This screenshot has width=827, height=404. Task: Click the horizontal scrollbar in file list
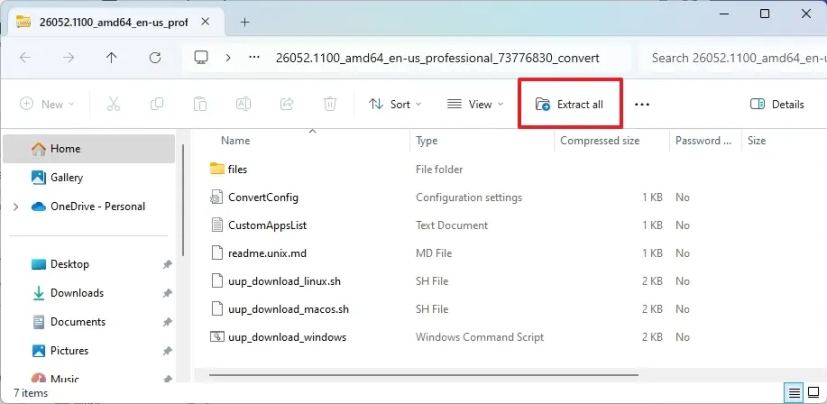(x=424, y=376)
